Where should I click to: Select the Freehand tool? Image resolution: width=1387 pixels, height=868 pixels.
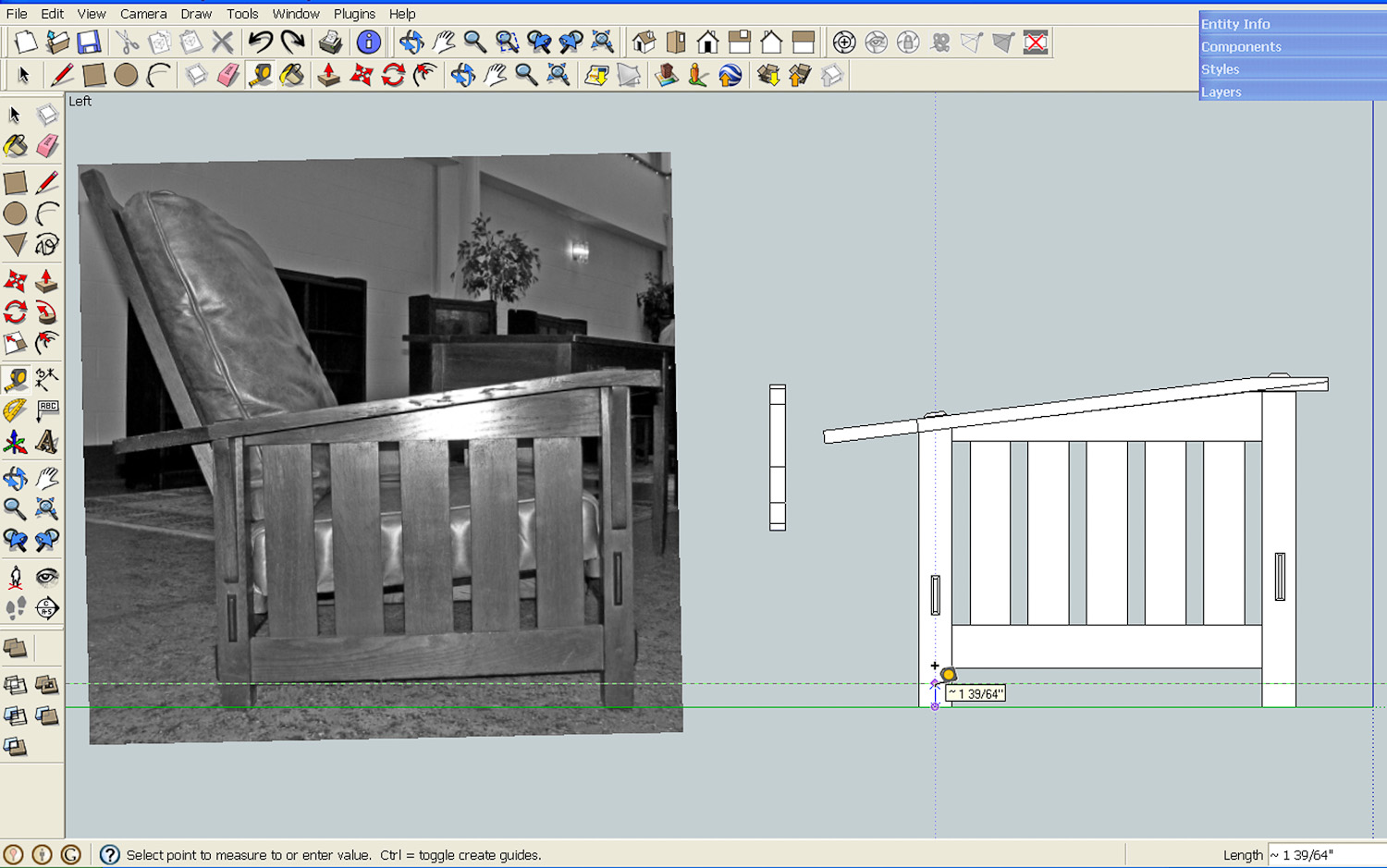click(x=47, y=245)
